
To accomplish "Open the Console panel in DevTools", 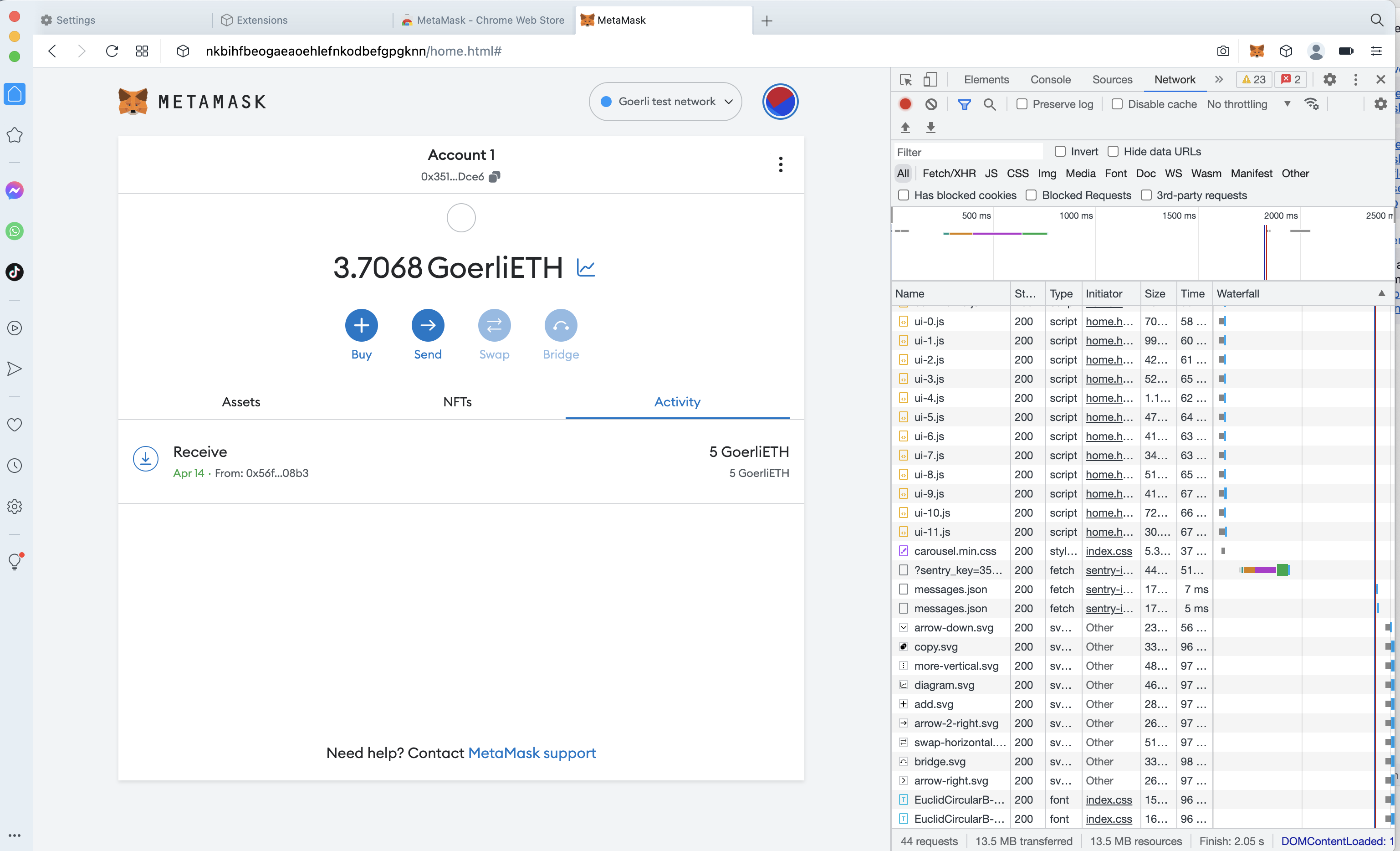I will tap(1050, 80).
